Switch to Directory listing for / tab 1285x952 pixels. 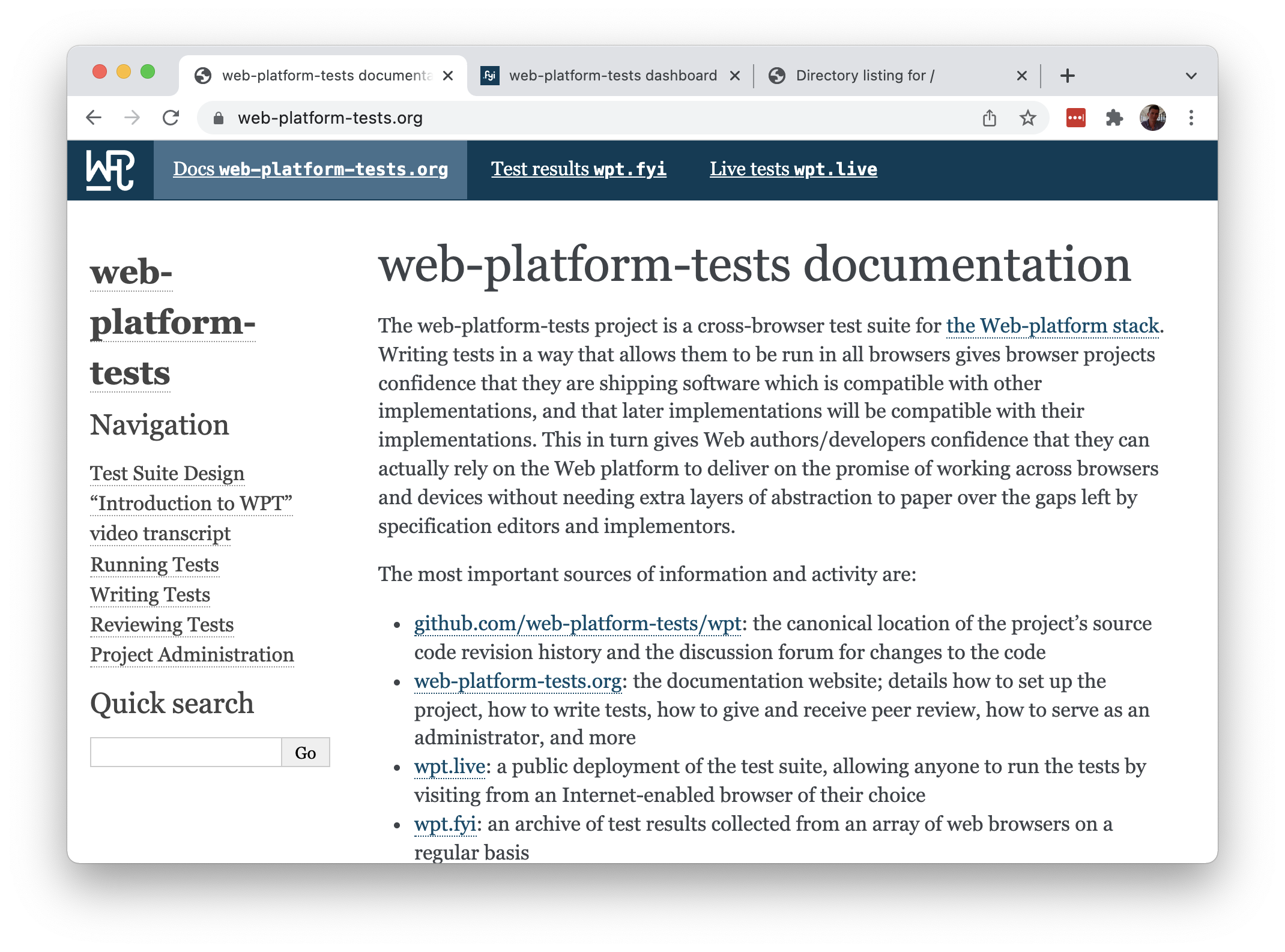897,76
